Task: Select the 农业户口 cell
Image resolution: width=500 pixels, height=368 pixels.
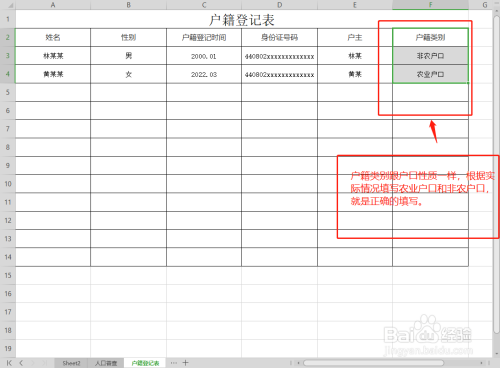Action: pyautogui.click(x=430, y=74)
